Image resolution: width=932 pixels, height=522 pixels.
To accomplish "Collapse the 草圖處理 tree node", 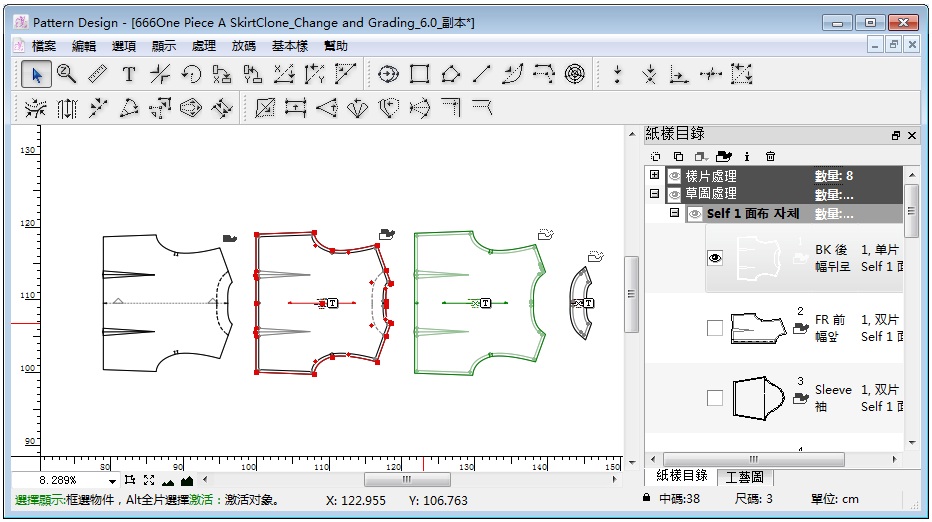I will (x=655, y=194).
